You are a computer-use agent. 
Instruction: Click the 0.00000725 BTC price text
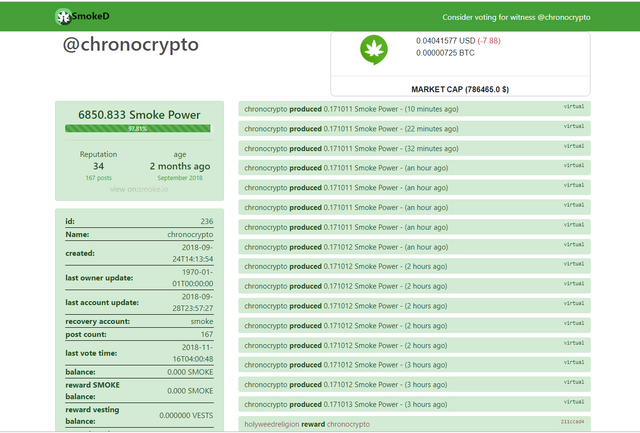445,53
